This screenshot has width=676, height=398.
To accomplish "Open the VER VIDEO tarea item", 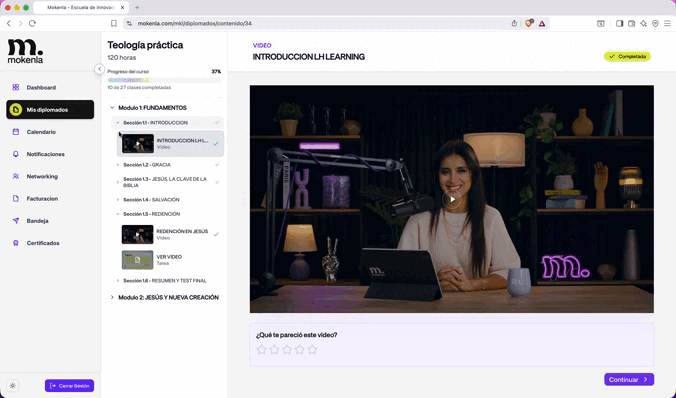I will tap(171, 260).
